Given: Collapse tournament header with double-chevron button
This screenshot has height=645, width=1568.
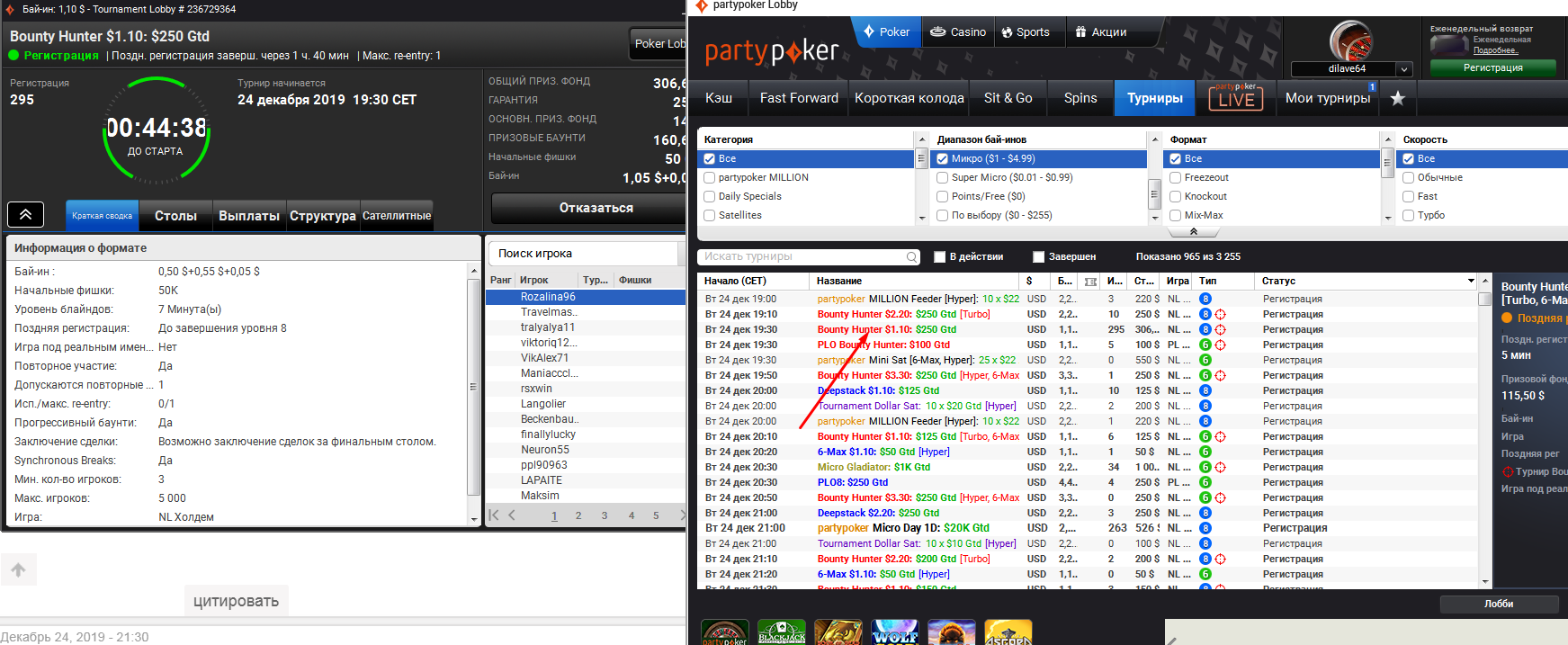Looking at the screenshot, I should [25, 214].
